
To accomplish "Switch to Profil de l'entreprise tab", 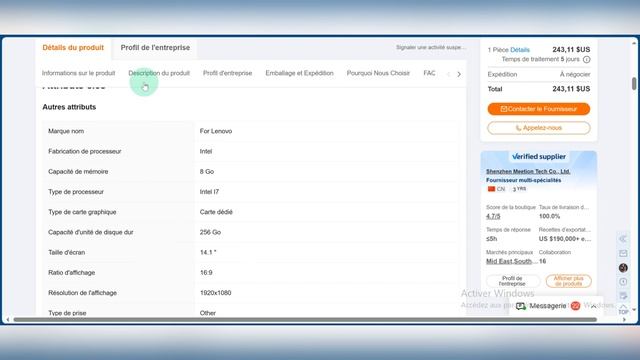I will pyautogui.click(x=155, y=47).
